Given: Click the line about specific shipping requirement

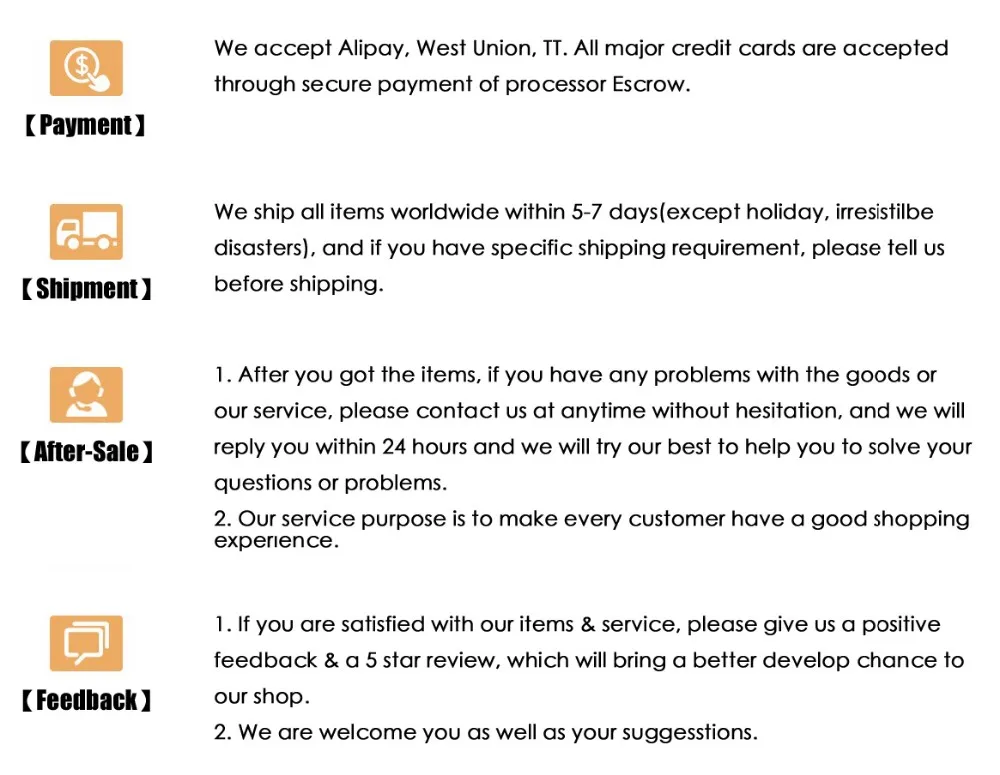Looking at the screenshot, I should tap(579, 248).
